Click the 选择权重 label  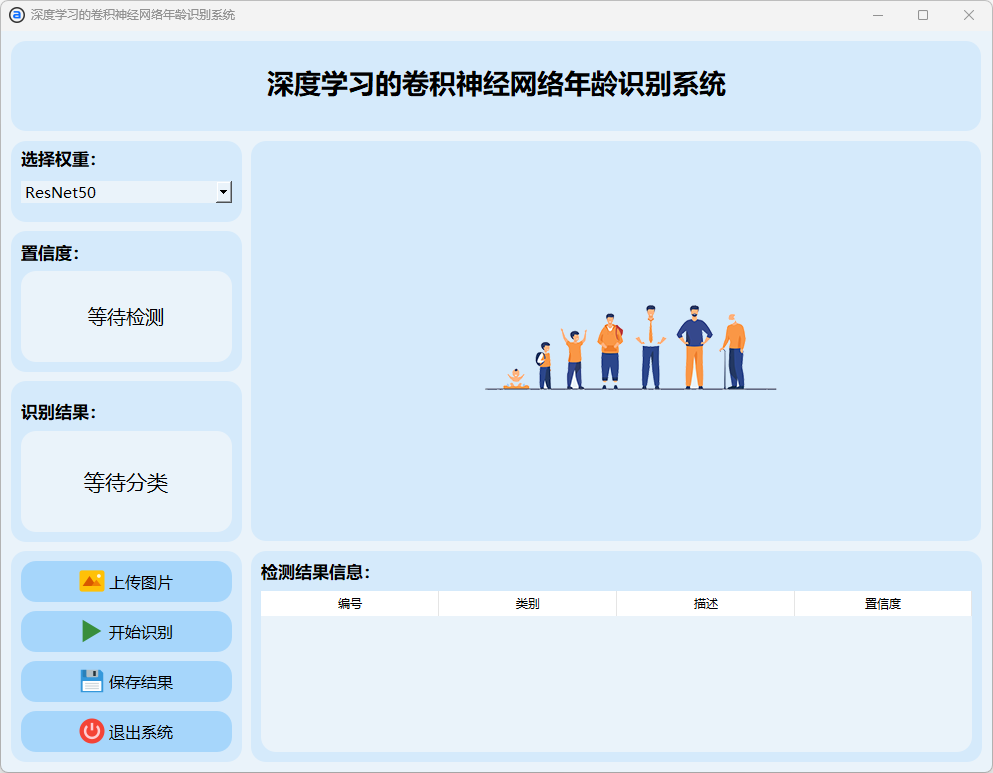[58, 160]
